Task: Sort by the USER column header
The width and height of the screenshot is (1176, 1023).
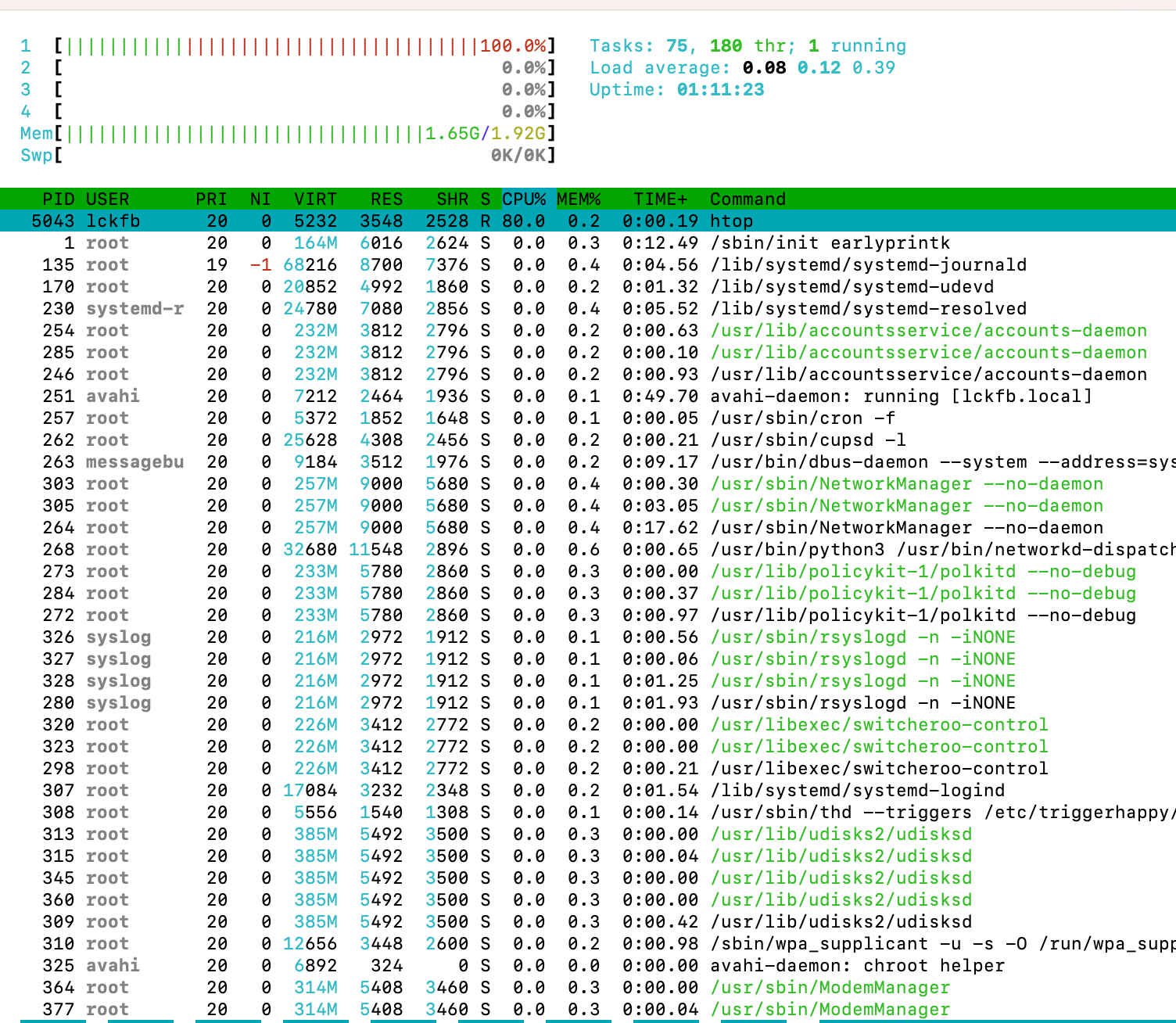Action: [107, 199]
